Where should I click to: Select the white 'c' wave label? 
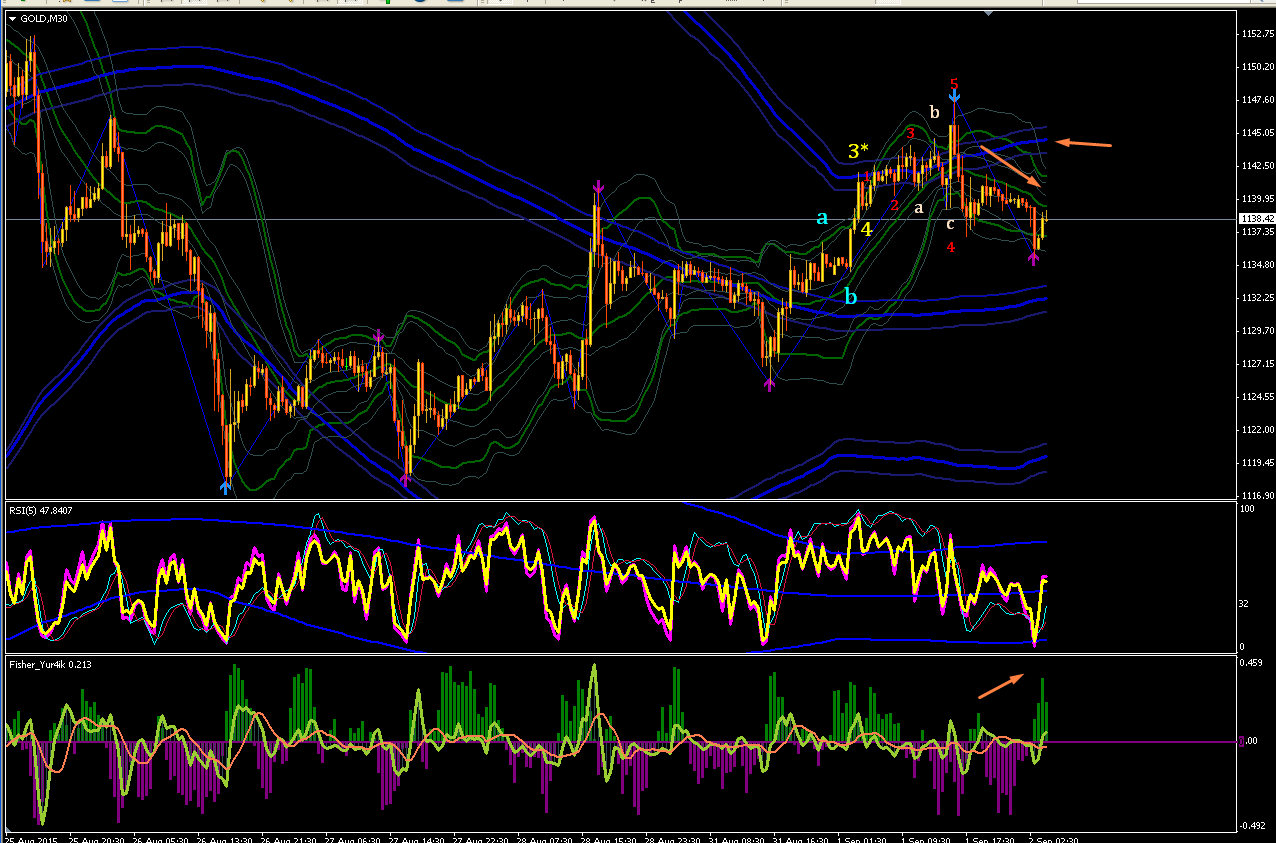(950, 223)
